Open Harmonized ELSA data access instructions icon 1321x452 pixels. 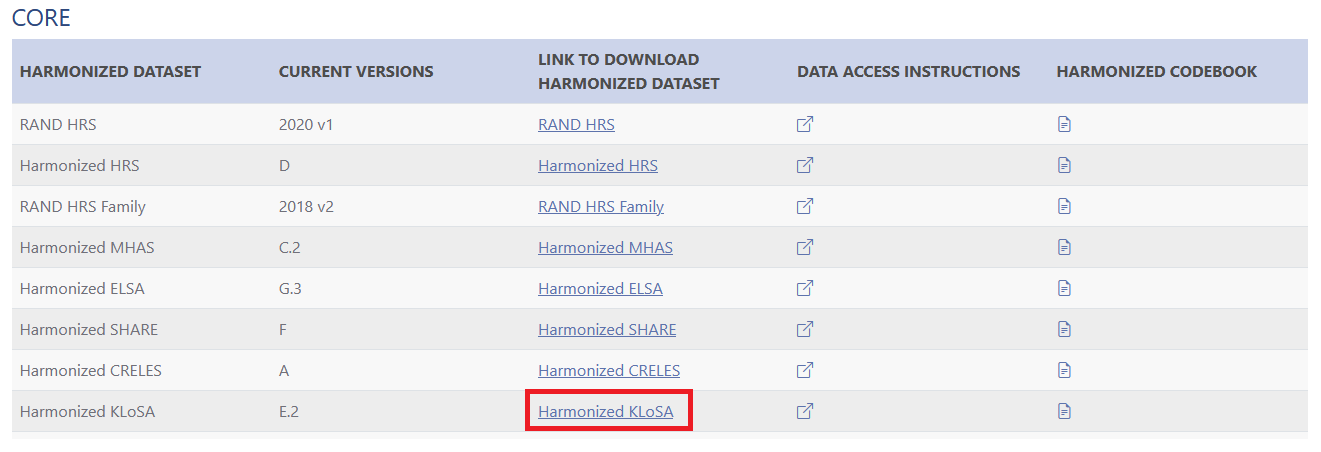(x=805, y=288)
